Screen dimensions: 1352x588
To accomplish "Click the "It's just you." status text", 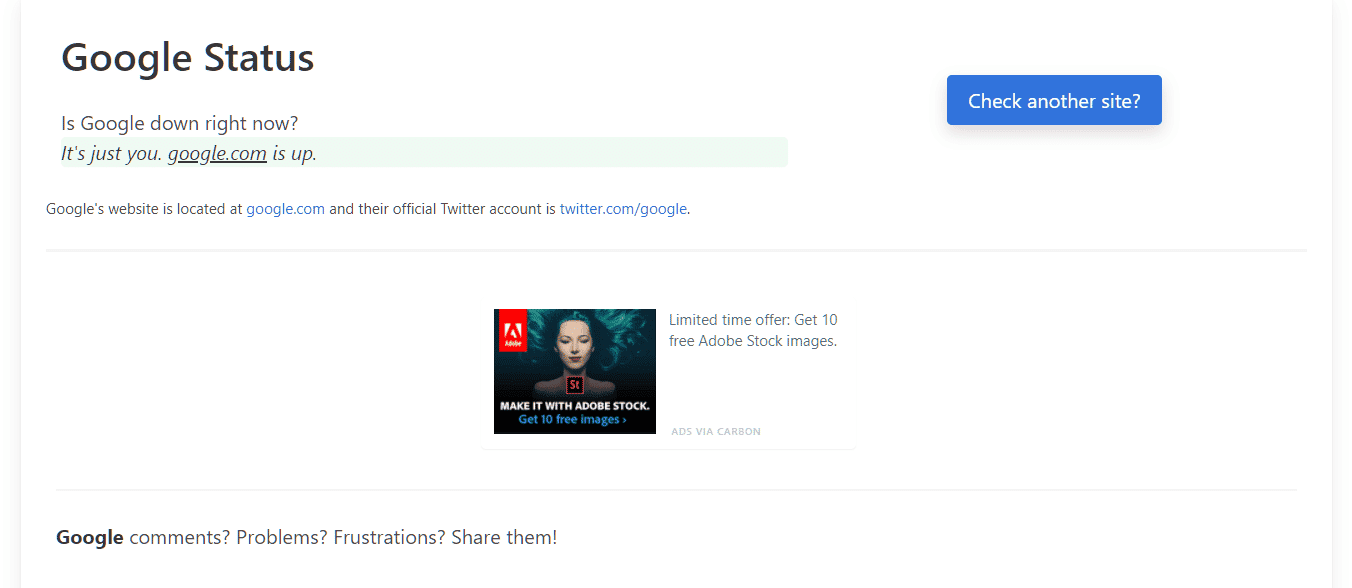I will click(111, 154).
